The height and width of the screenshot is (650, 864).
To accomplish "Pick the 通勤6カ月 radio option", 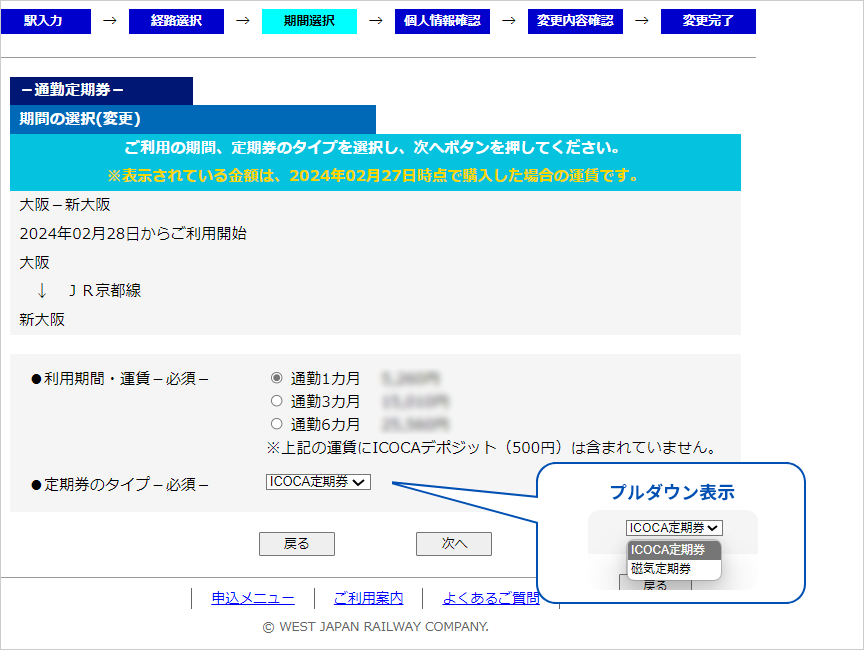I will [277, 424].
